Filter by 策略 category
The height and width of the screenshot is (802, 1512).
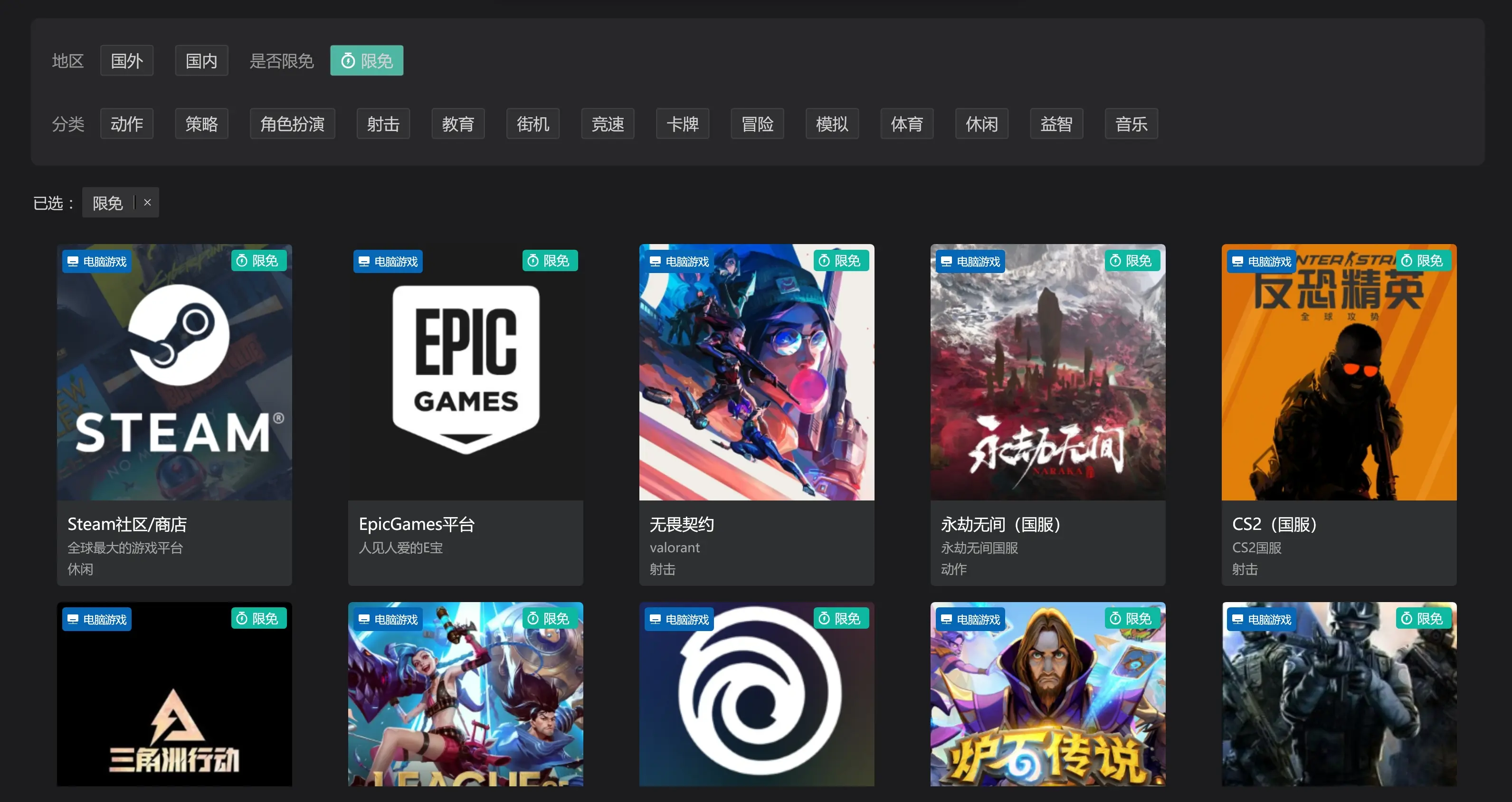point(201,124)
